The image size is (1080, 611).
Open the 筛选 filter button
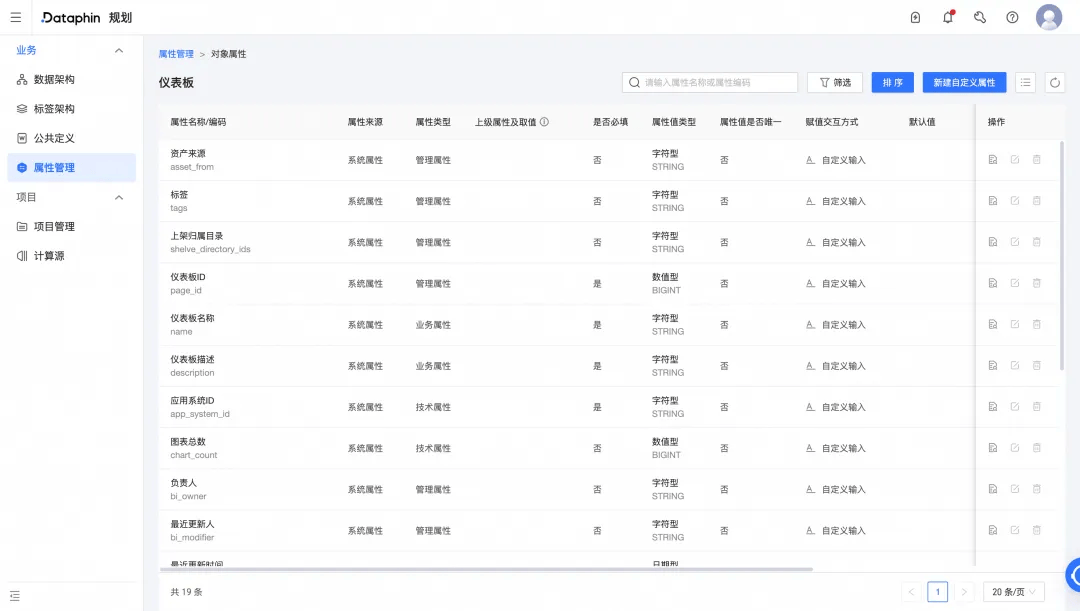[x=835, y=83]
